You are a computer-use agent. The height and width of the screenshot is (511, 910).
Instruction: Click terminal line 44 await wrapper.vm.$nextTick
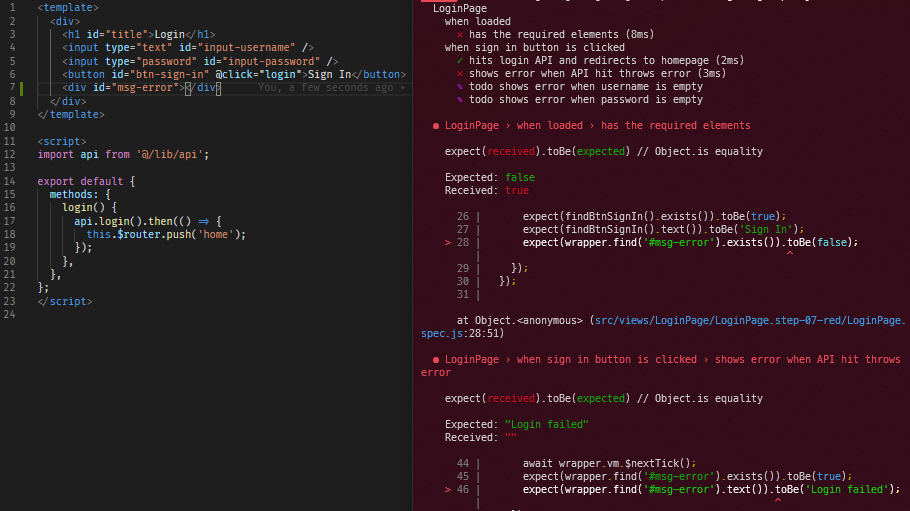tap(576, 463)
